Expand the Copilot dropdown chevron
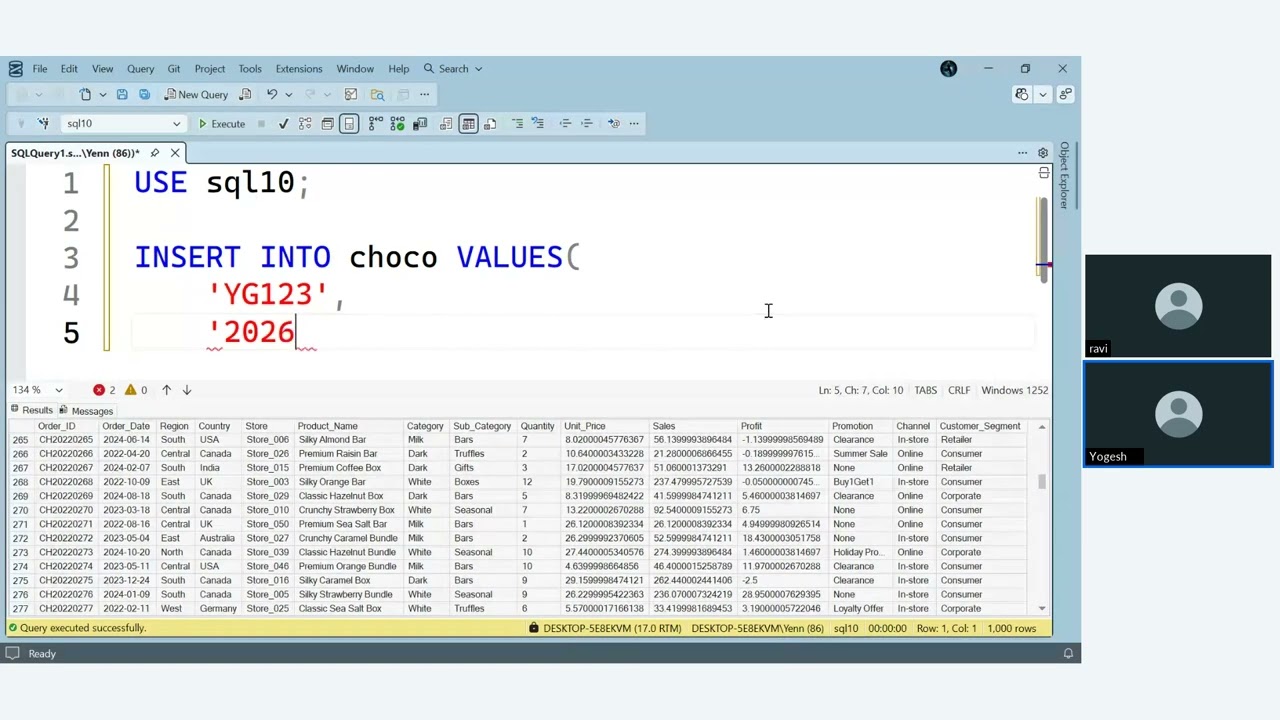 click(x=1043, y=94)
